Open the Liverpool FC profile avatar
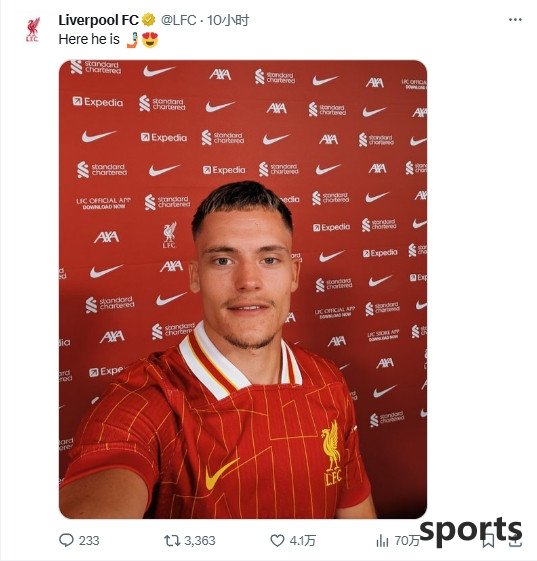 click(x=33, y=29)
